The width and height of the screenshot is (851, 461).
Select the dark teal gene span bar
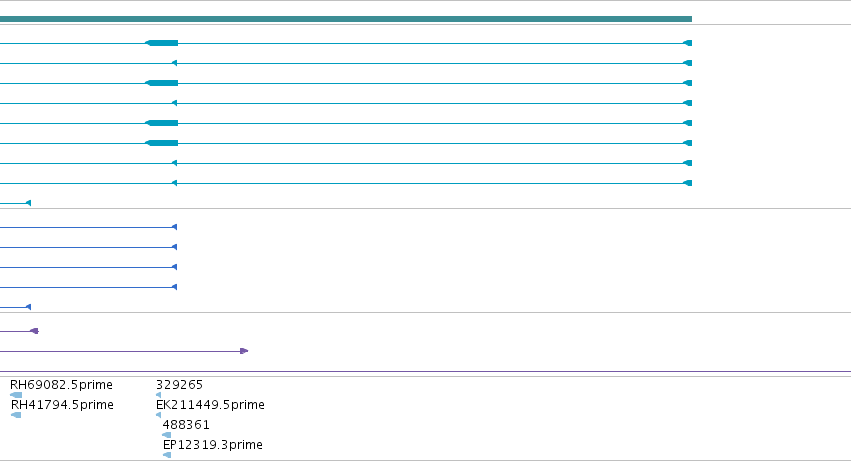346,19
